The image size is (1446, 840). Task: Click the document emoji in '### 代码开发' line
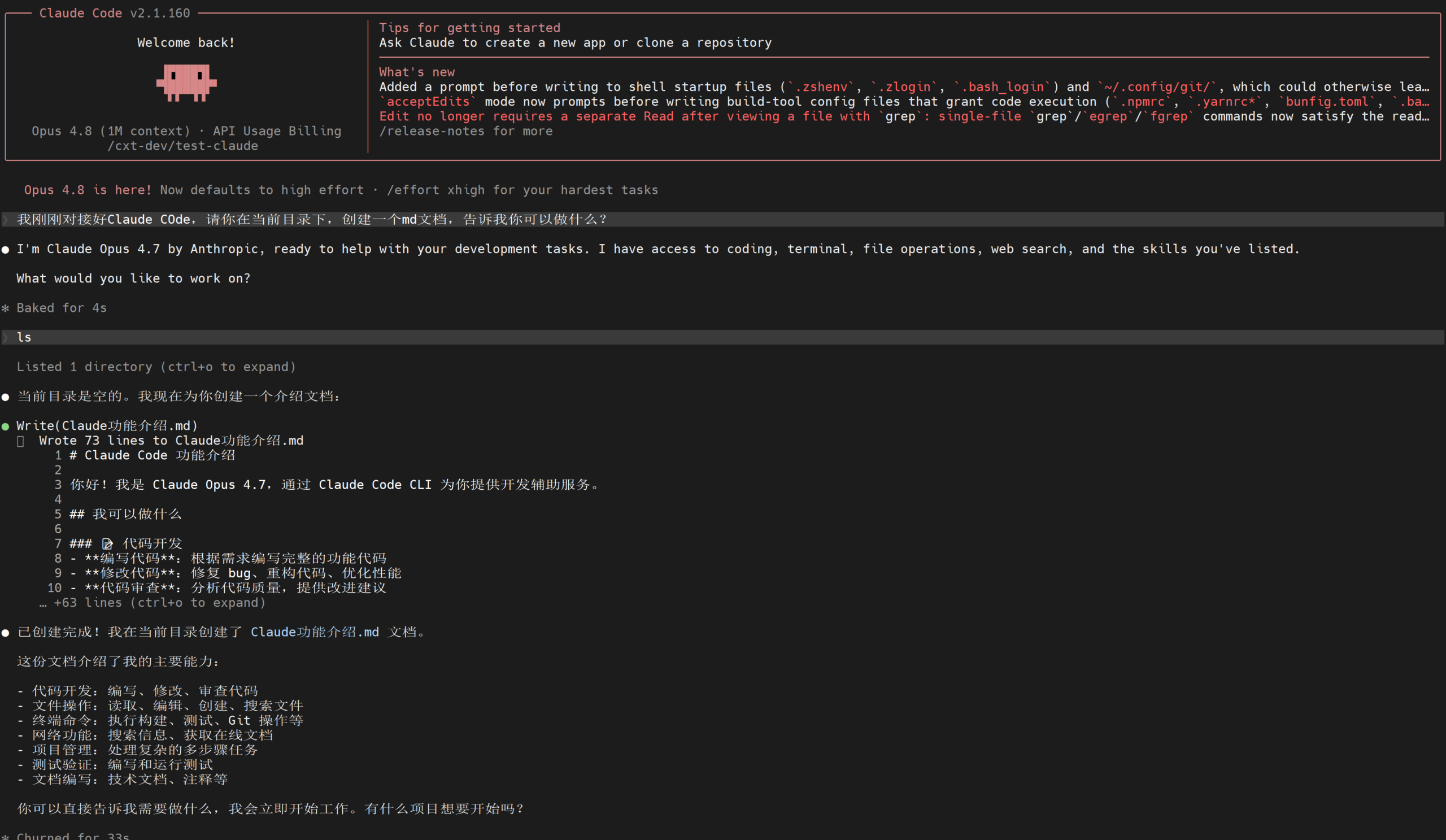click(107, 543)
